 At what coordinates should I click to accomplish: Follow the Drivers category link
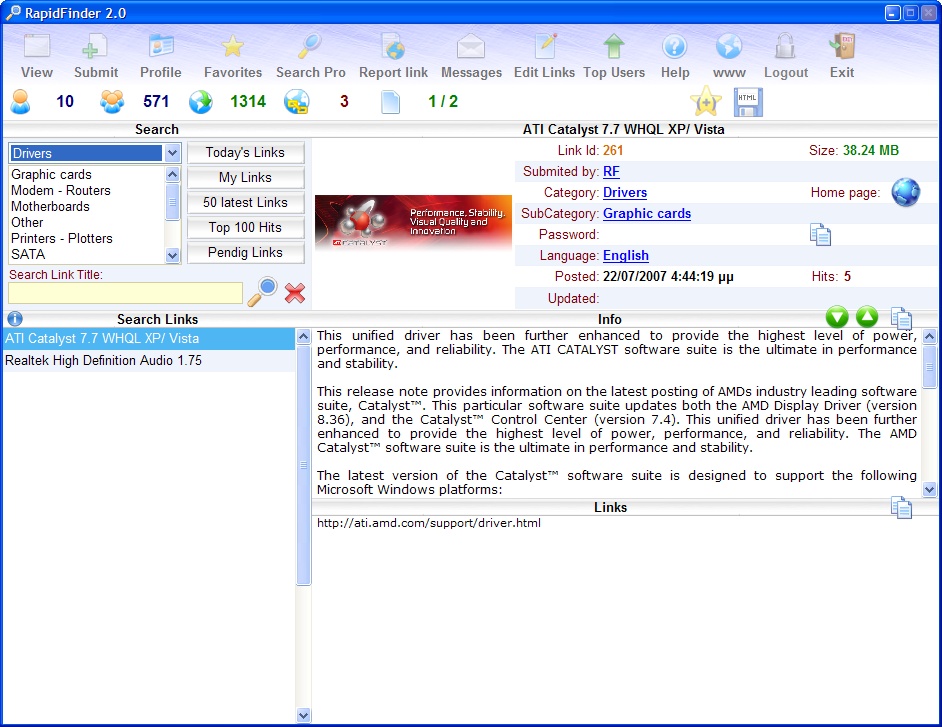[x=625, y=193]
